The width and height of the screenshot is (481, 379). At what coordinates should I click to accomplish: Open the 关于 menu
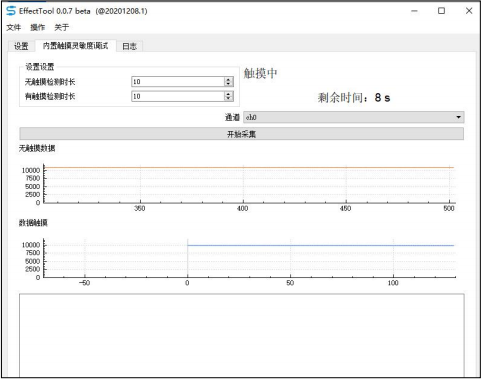click(x=62, y=27)
